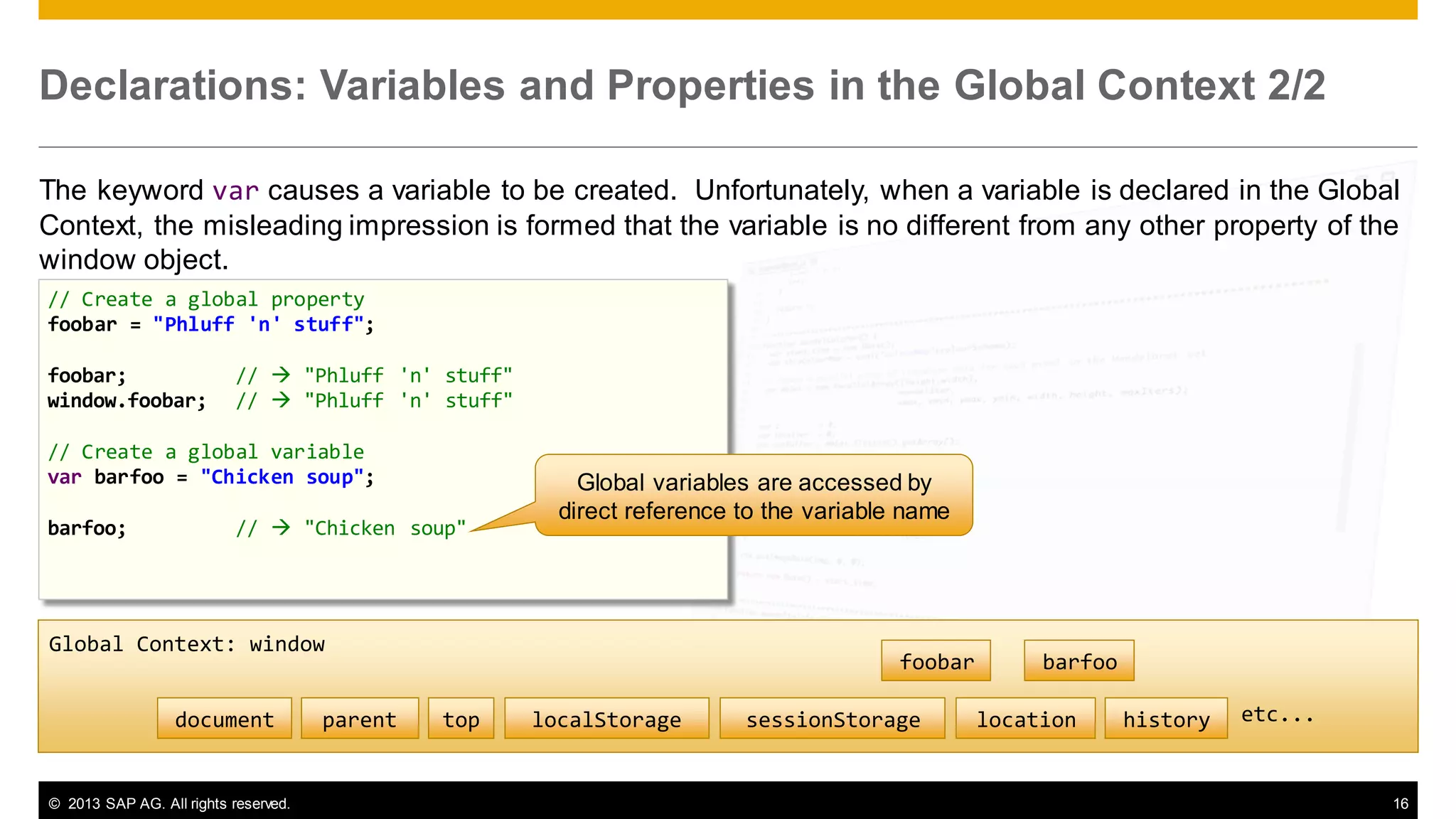The height and width of the screenshot is (819, 1456).
Task: Click the localStorage property box
Action: [x=606, y=719]
